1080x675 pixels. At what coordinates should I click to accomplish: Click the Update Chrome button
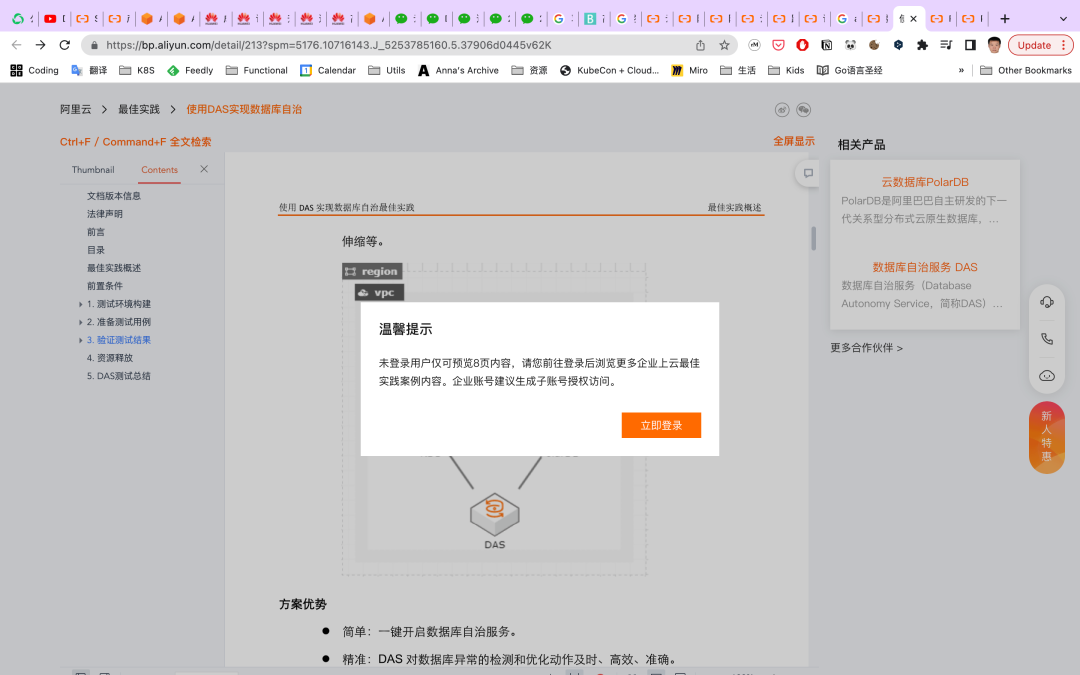pos(1041,45)
